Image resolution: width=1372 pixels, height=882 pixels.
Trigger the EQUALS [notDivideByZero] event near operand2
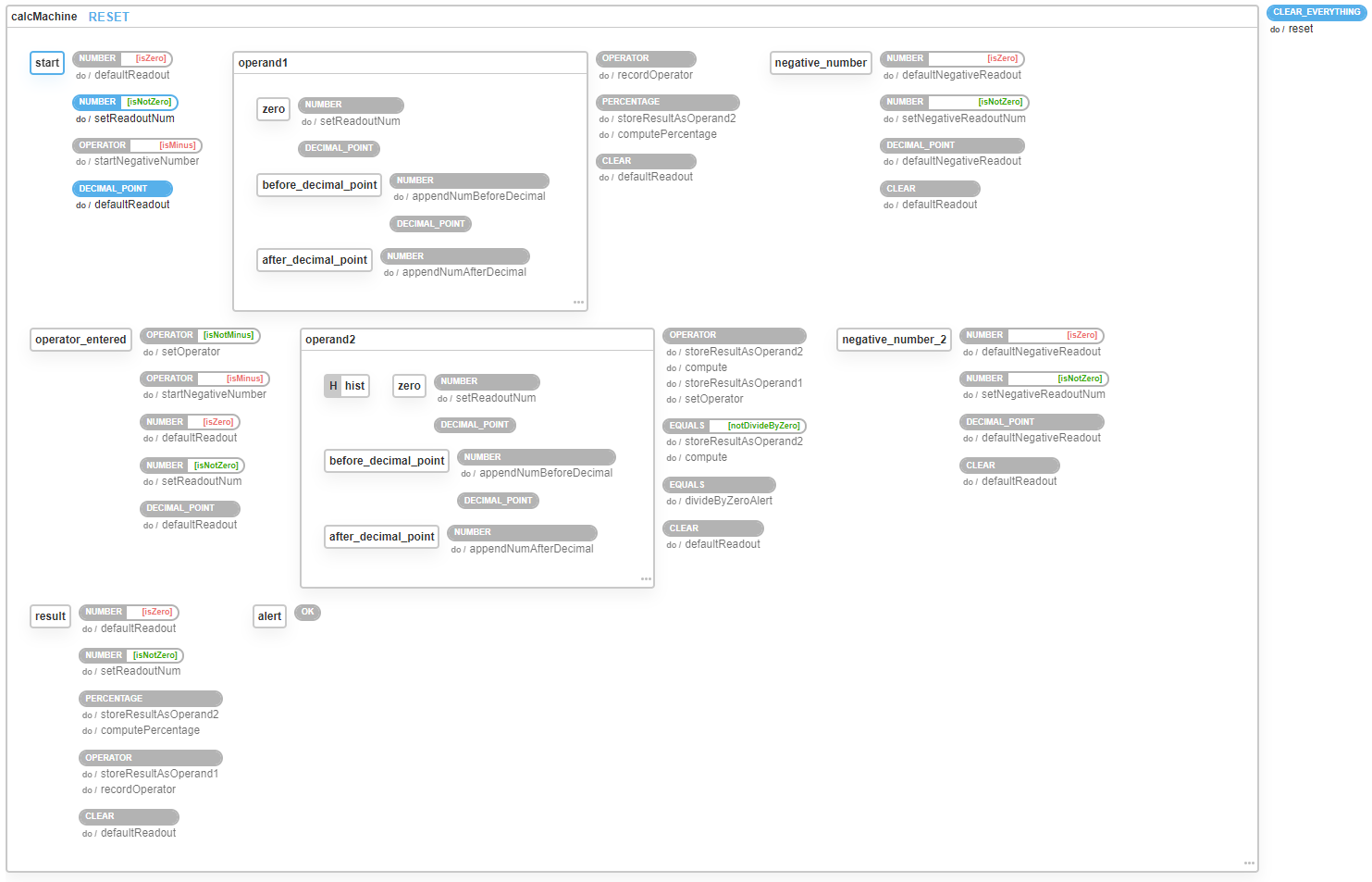click(735, 425)
